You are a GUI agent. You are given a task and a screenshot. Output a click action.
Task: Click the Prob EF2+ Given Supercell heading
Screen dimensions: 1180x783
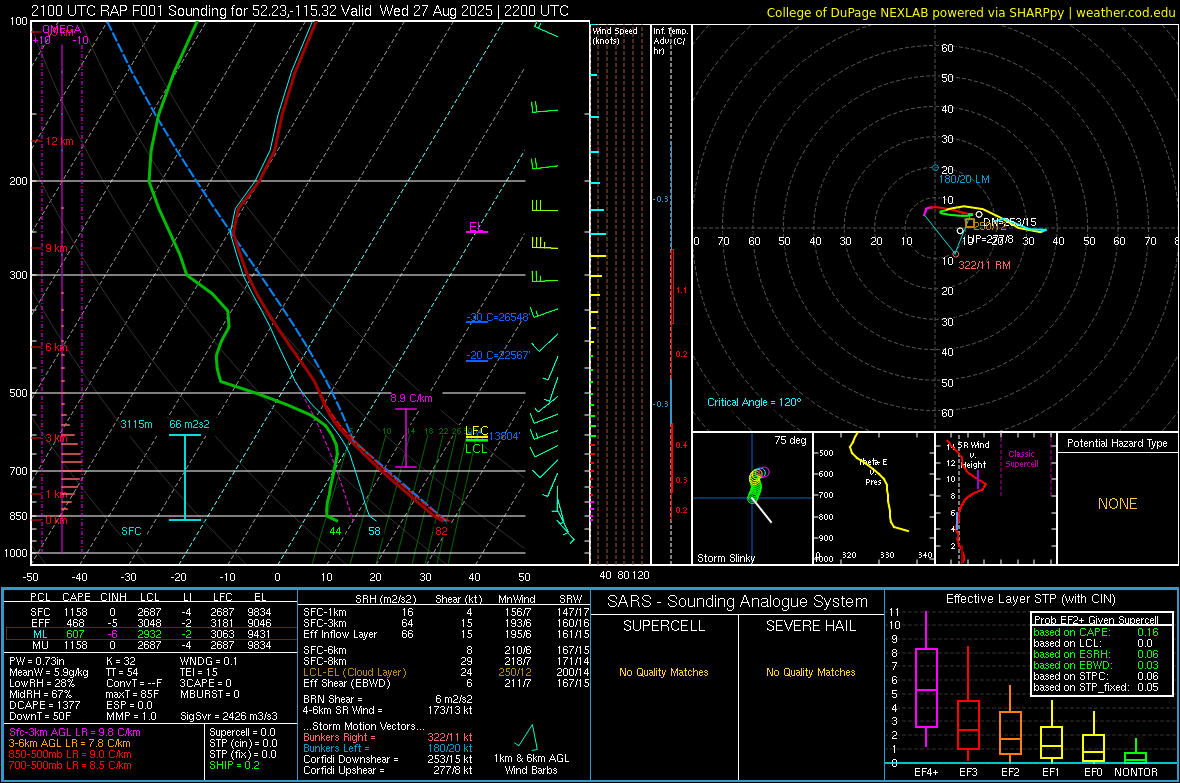tap(1096, 620)
